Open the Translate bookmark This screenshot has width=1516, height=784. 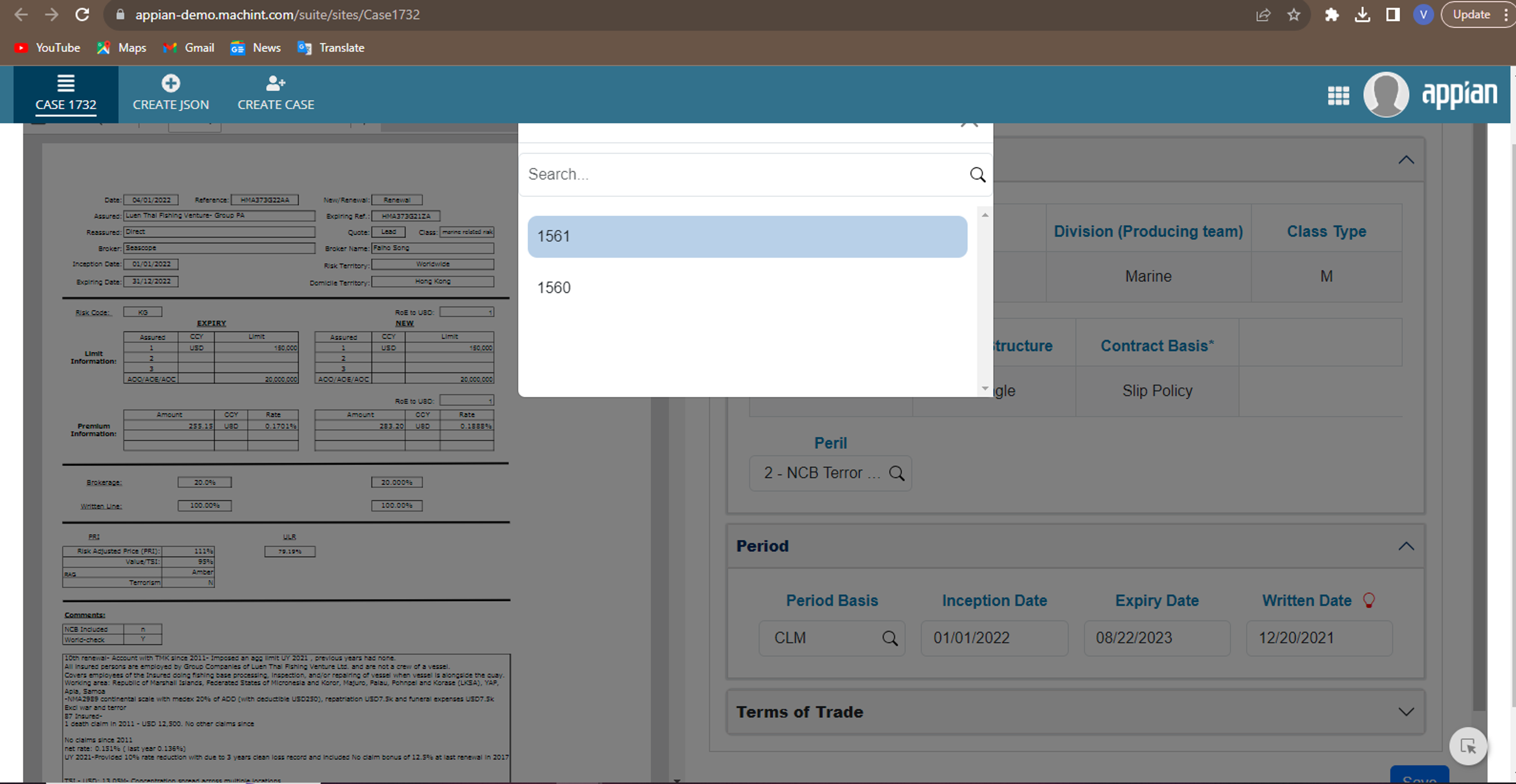pyautogui.click(x=331, y=48)
